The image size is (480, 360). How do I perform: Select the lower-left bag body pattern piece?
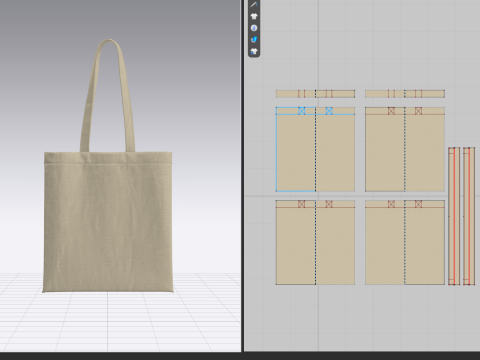coord(315,242)
